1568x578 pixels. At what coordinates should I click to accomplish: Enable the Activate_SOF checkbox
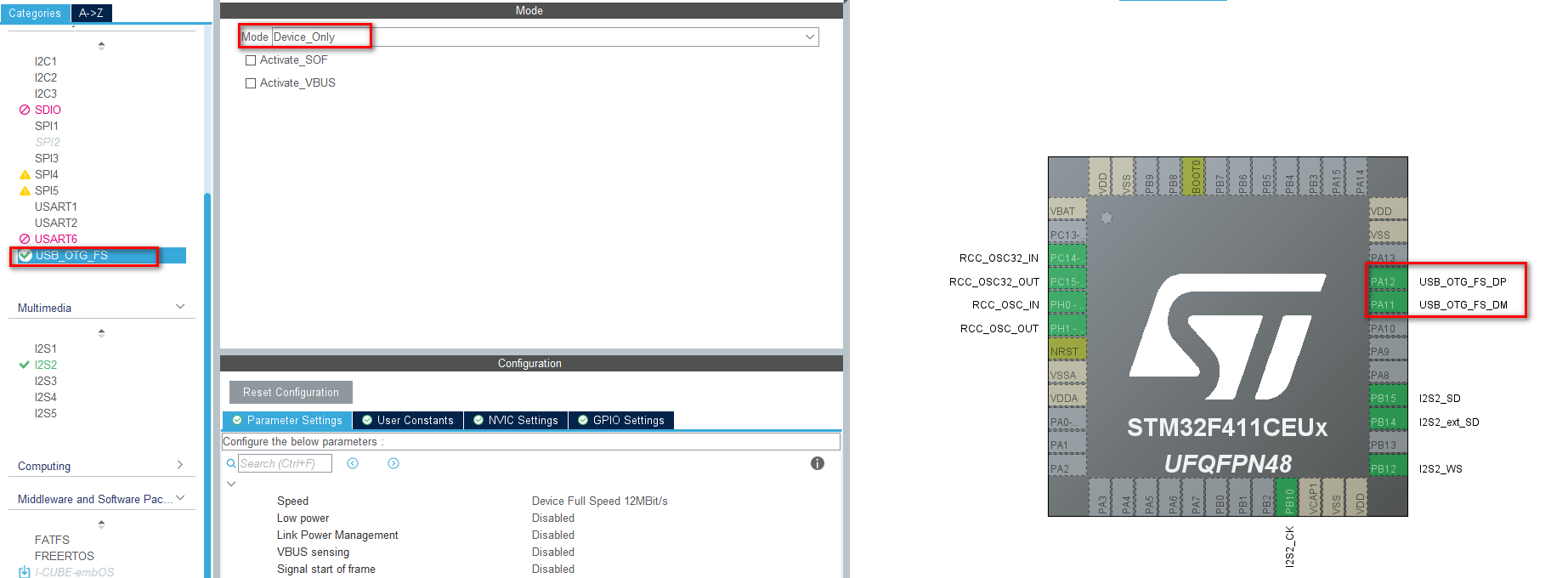pyautogui.click(x=251, y=60)
